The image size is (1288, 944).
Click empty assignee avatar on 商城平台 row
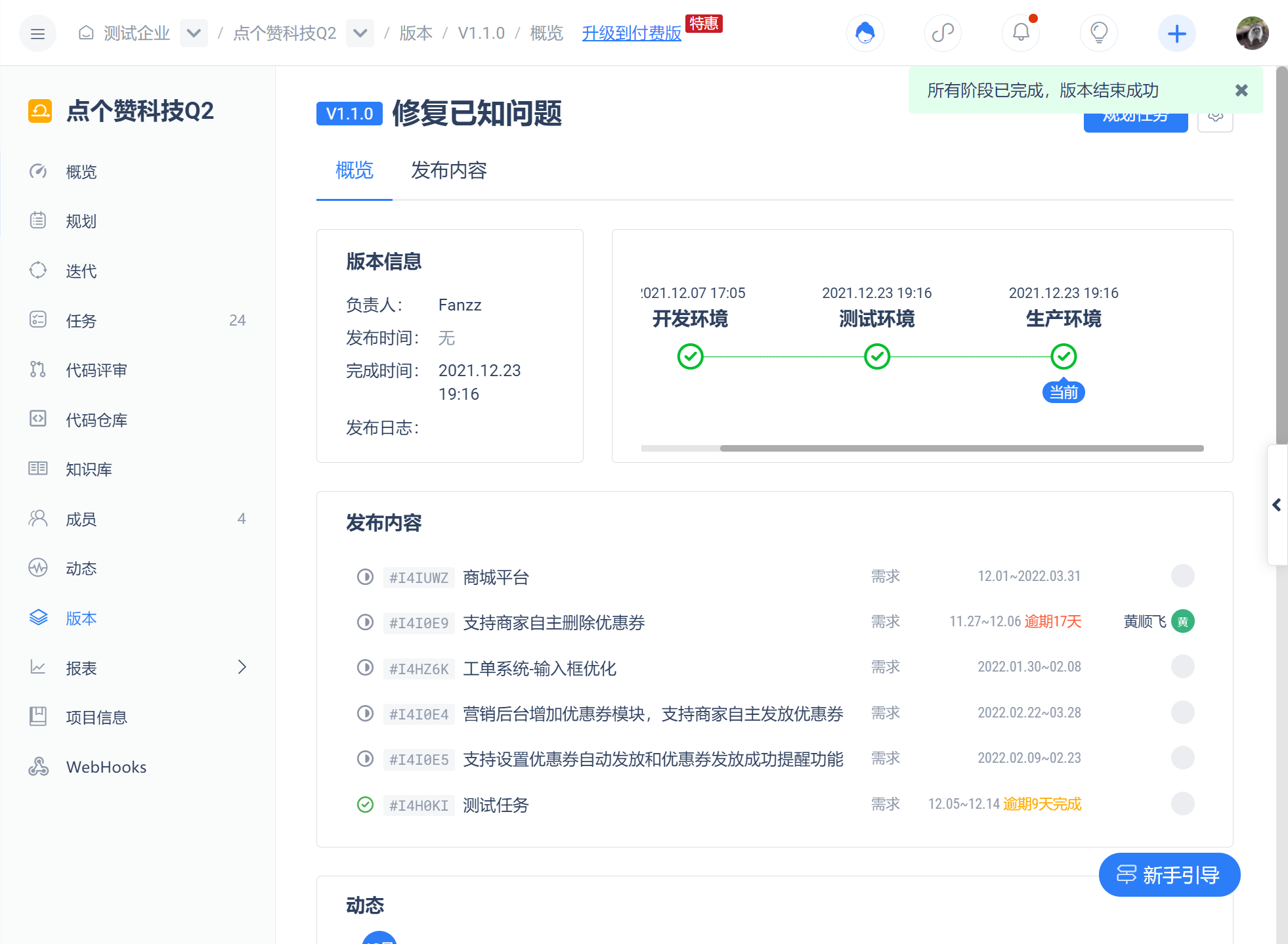[x=1182, y=576]
